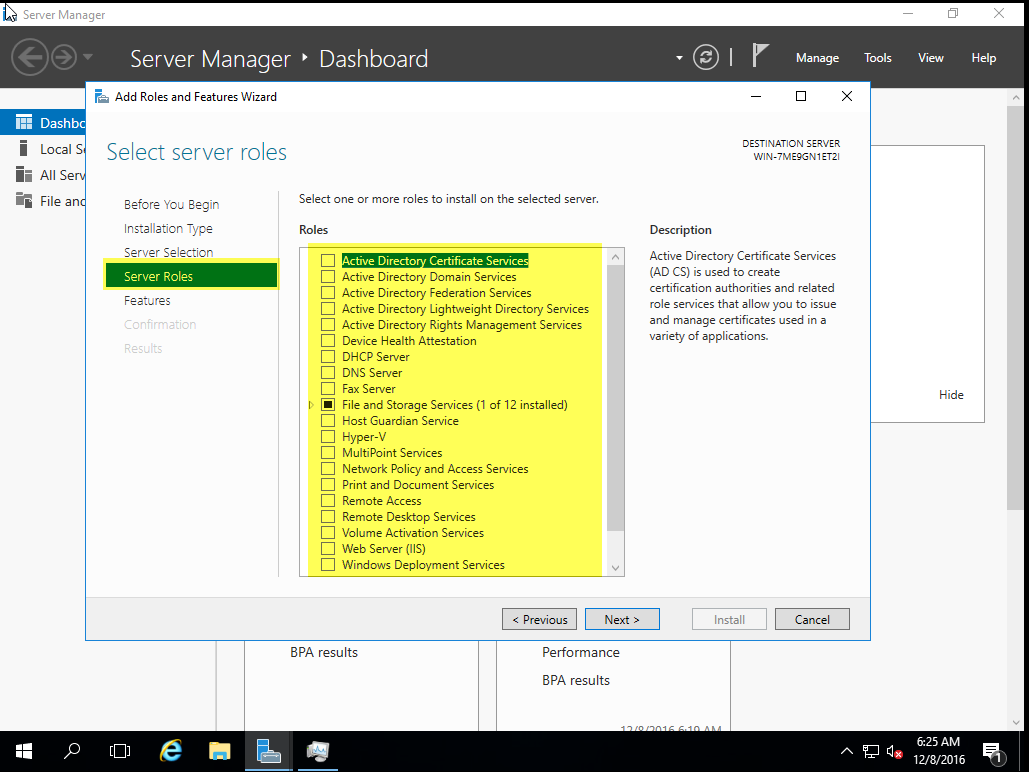Open the performance monitor taskbar icon

(318, 751)
